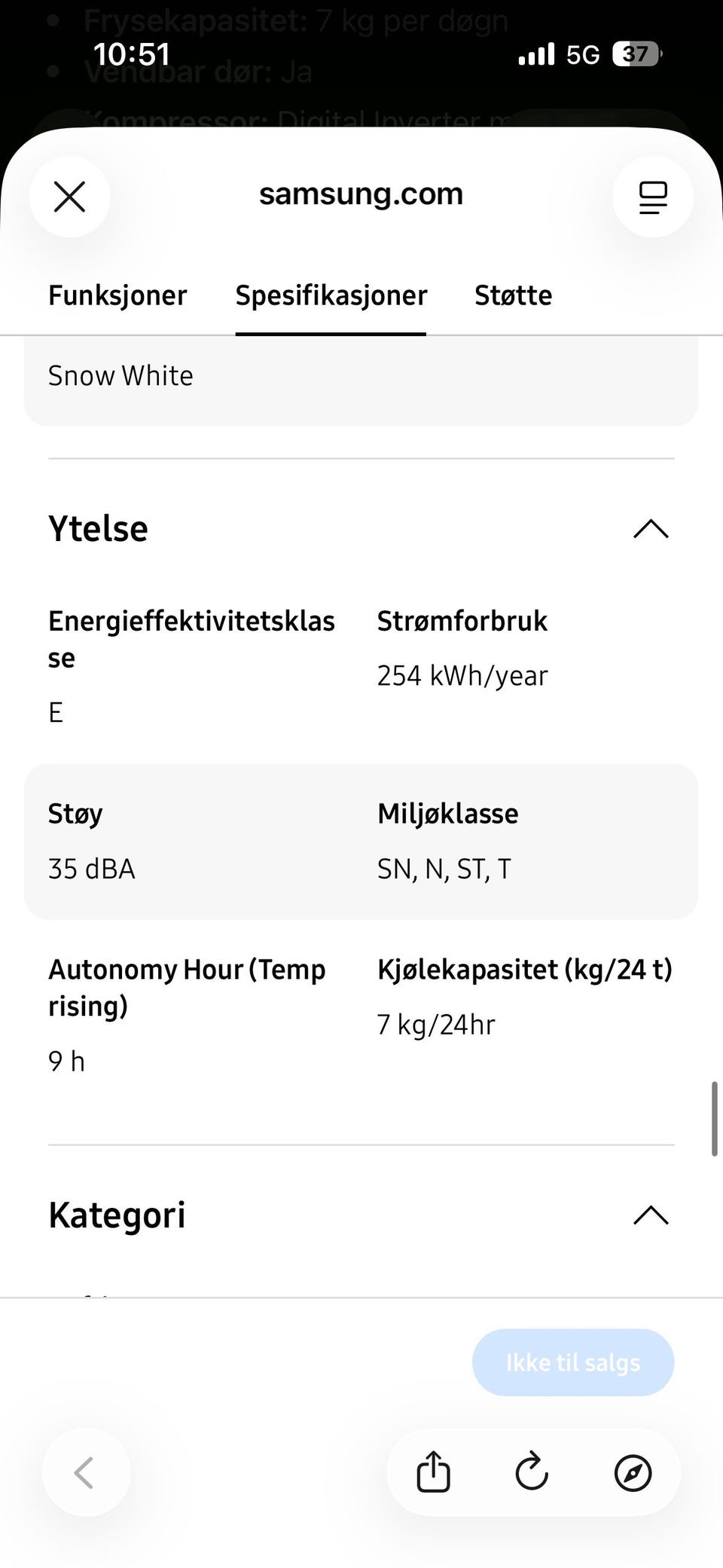Switch to the Støtte tab
This screenshot has width=723, height=1568.
point(513,295)
